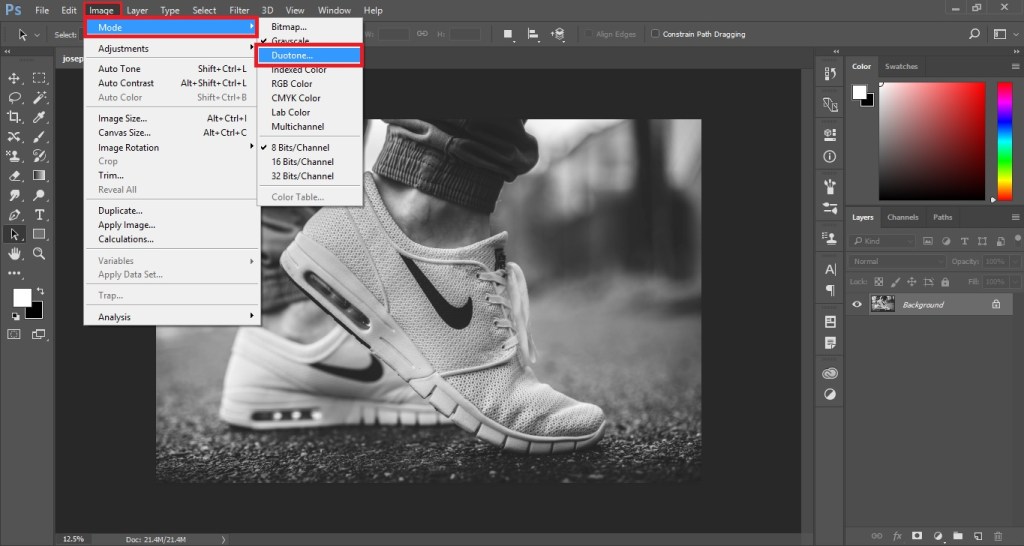Switch to the Swatches tab

(x=901, y=67)
